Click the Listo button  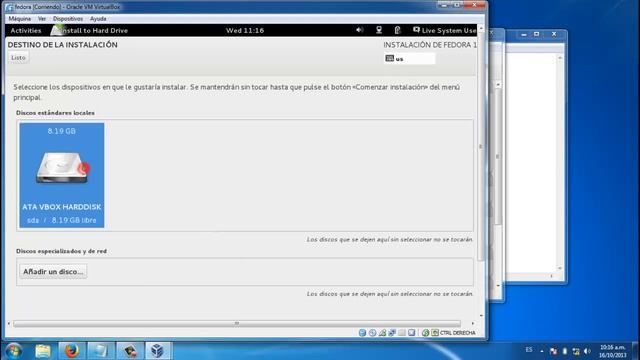[18, 58]
